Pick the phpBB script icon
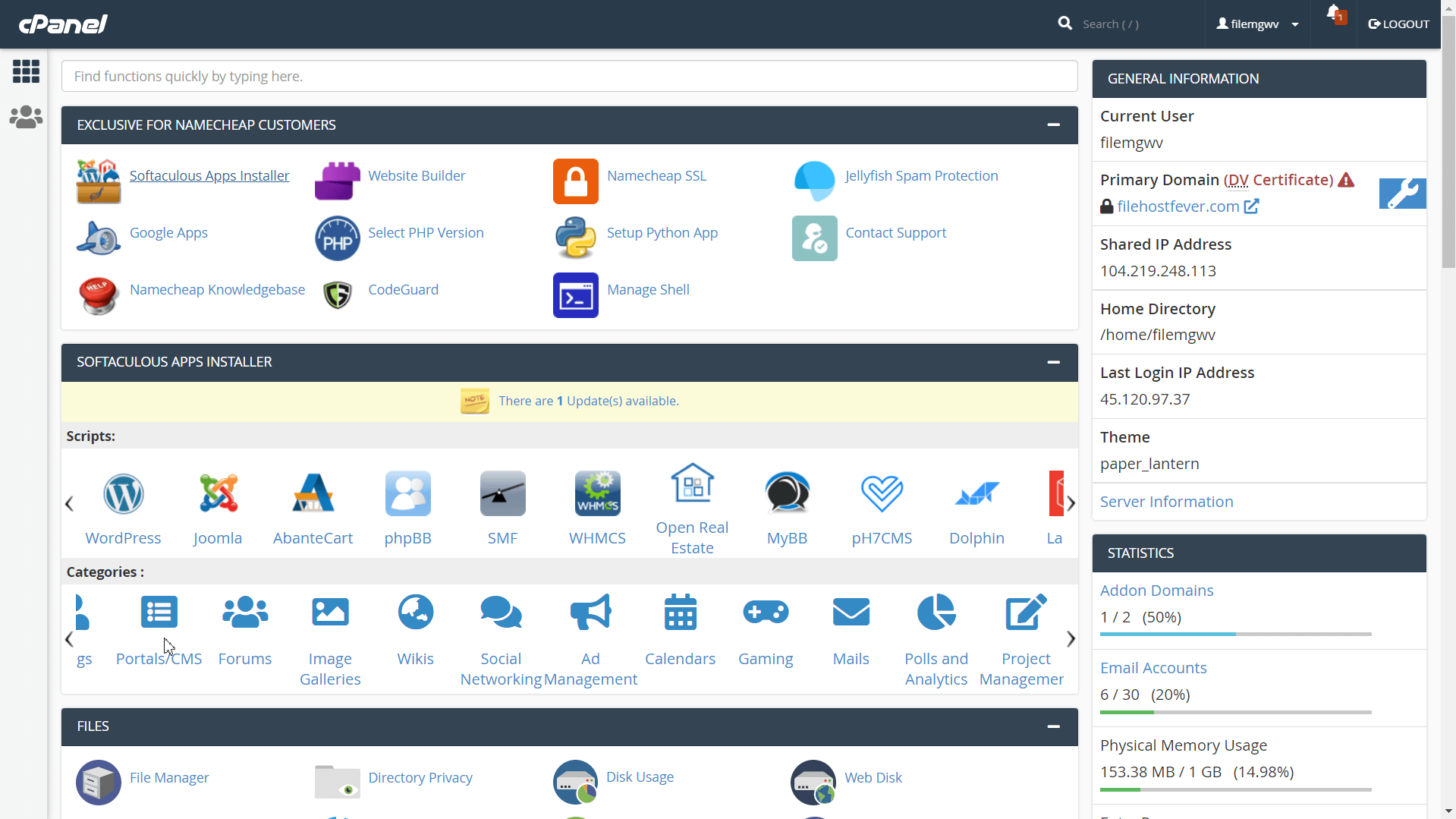The height and width of the screenshot is (819, 1456). pyautogui.click(x=407, y=493)
